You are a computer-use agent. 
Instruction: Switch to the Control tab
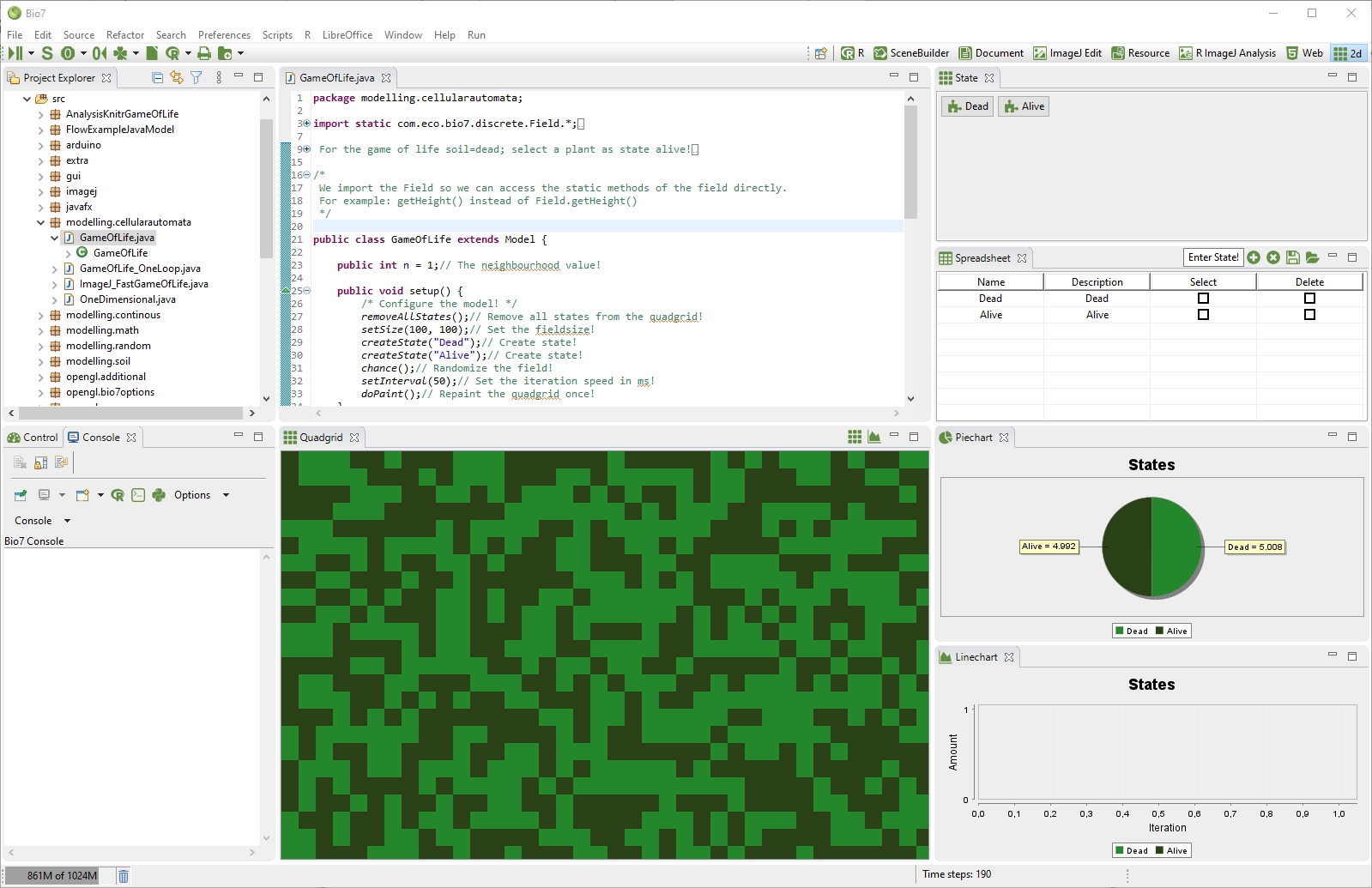[x=33, y=438]
